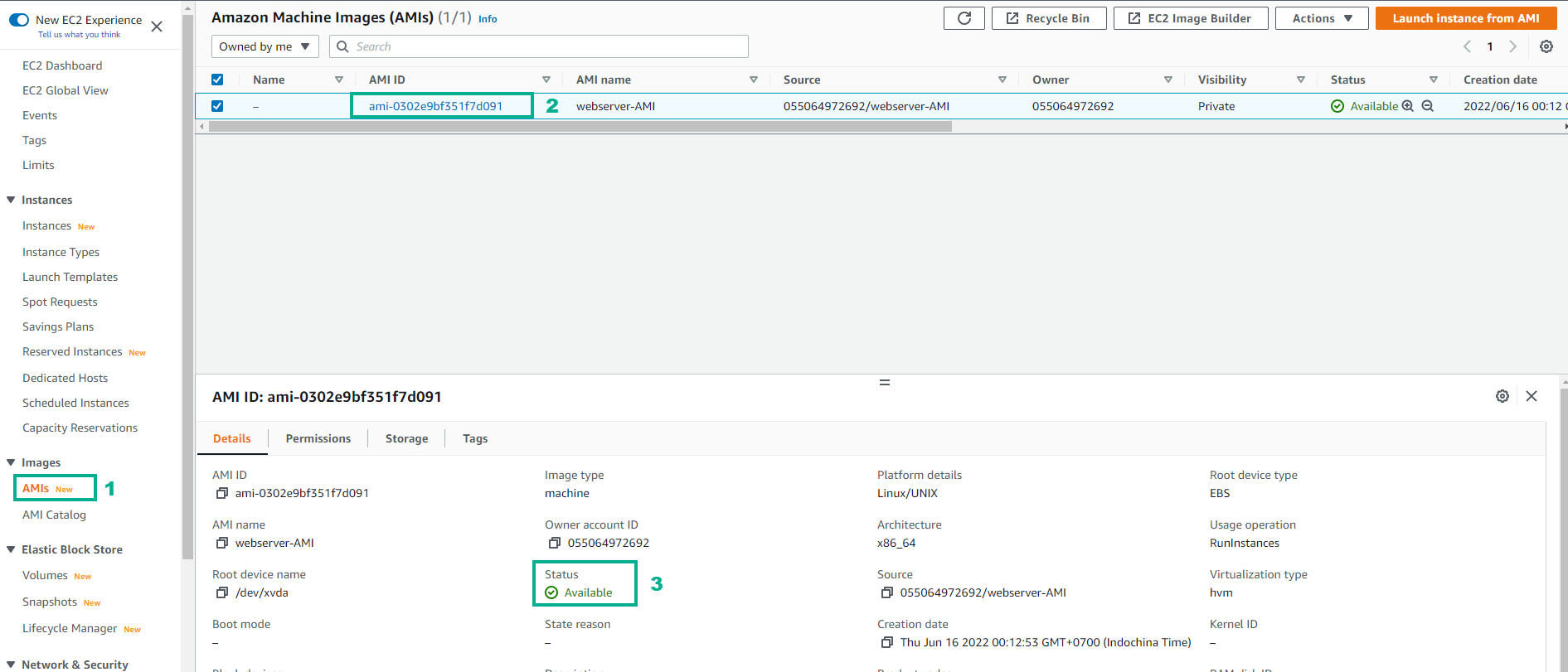Collapse the Instances sidebar section
Image resolution: width=1568 pixels, height=672 pixels.
[x=11, y=200]
